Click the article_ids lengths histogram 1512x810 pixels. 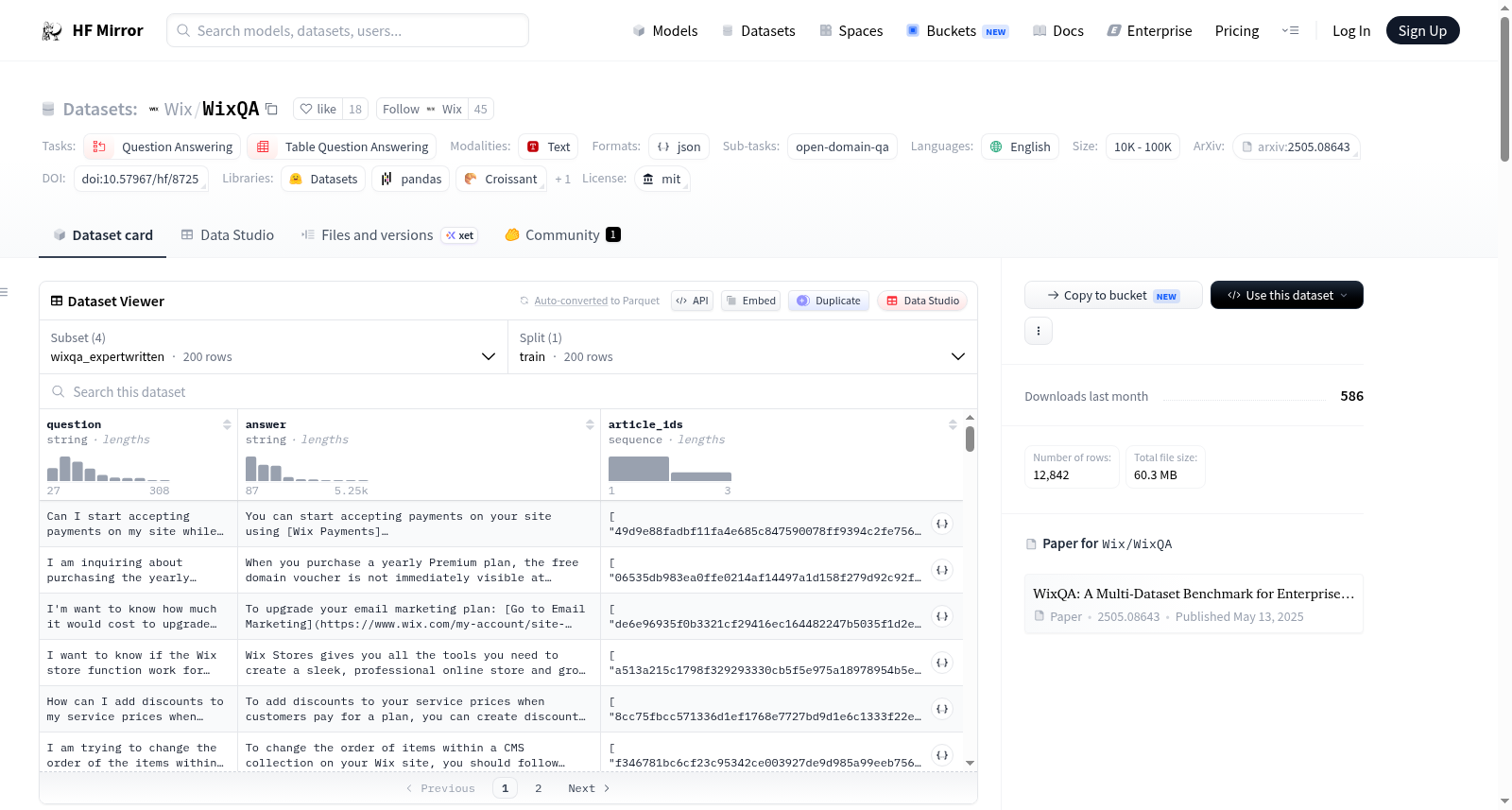pyautogui.click(x=670, y=469)
